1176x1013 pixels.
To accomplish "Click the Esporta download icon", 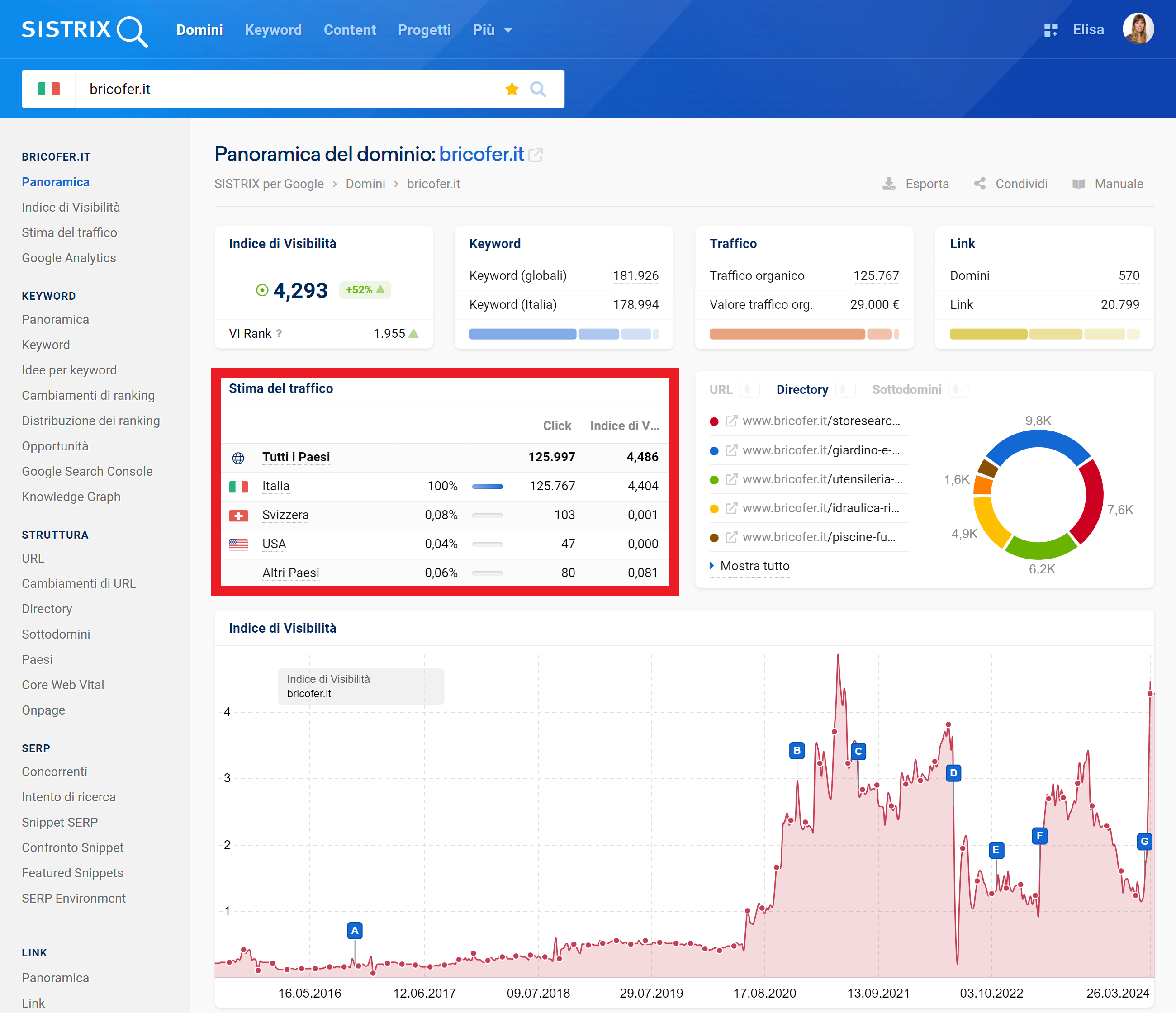I will (x=889, y=184).
